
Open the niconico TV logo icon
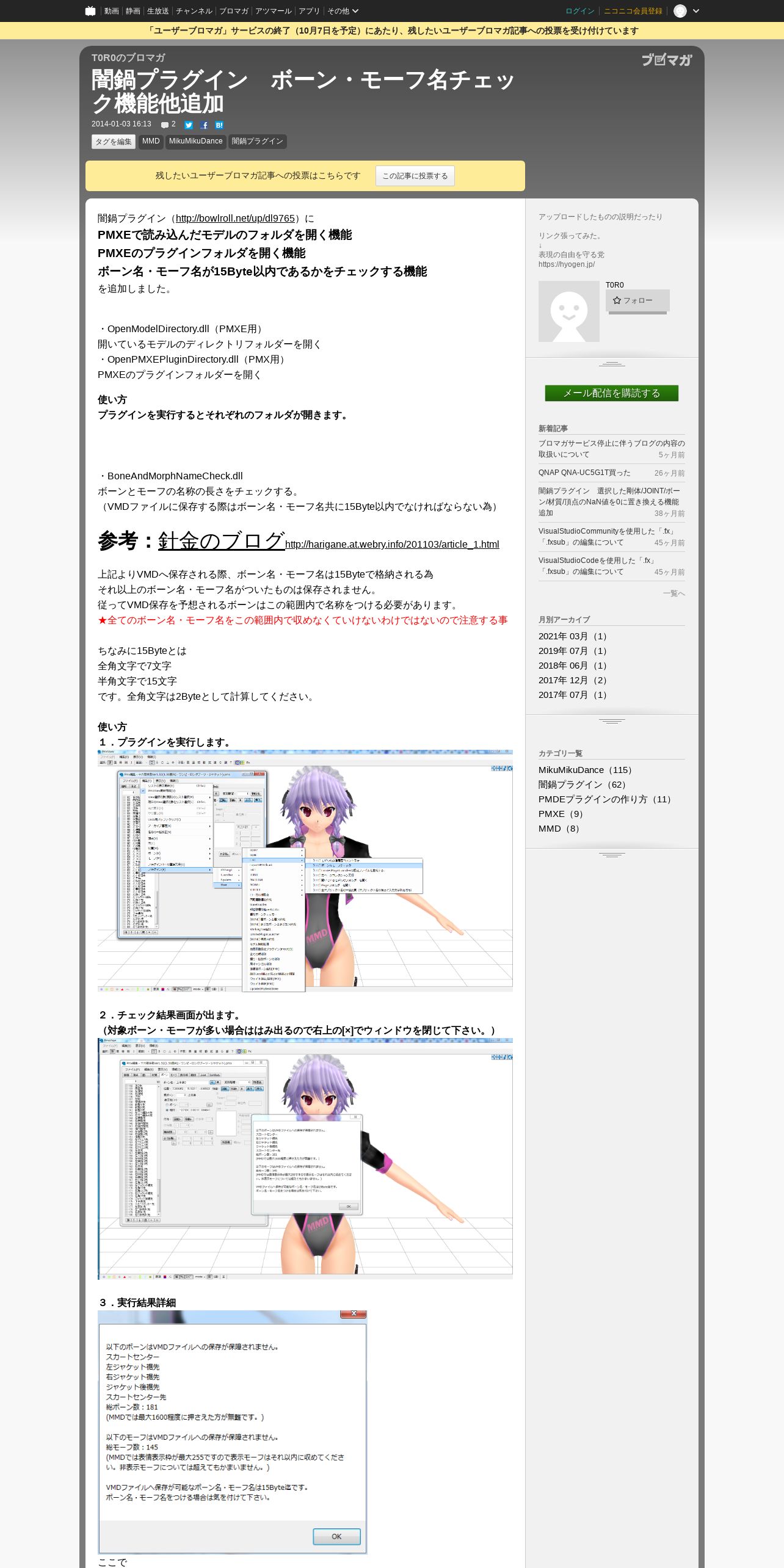pos(90,10)
